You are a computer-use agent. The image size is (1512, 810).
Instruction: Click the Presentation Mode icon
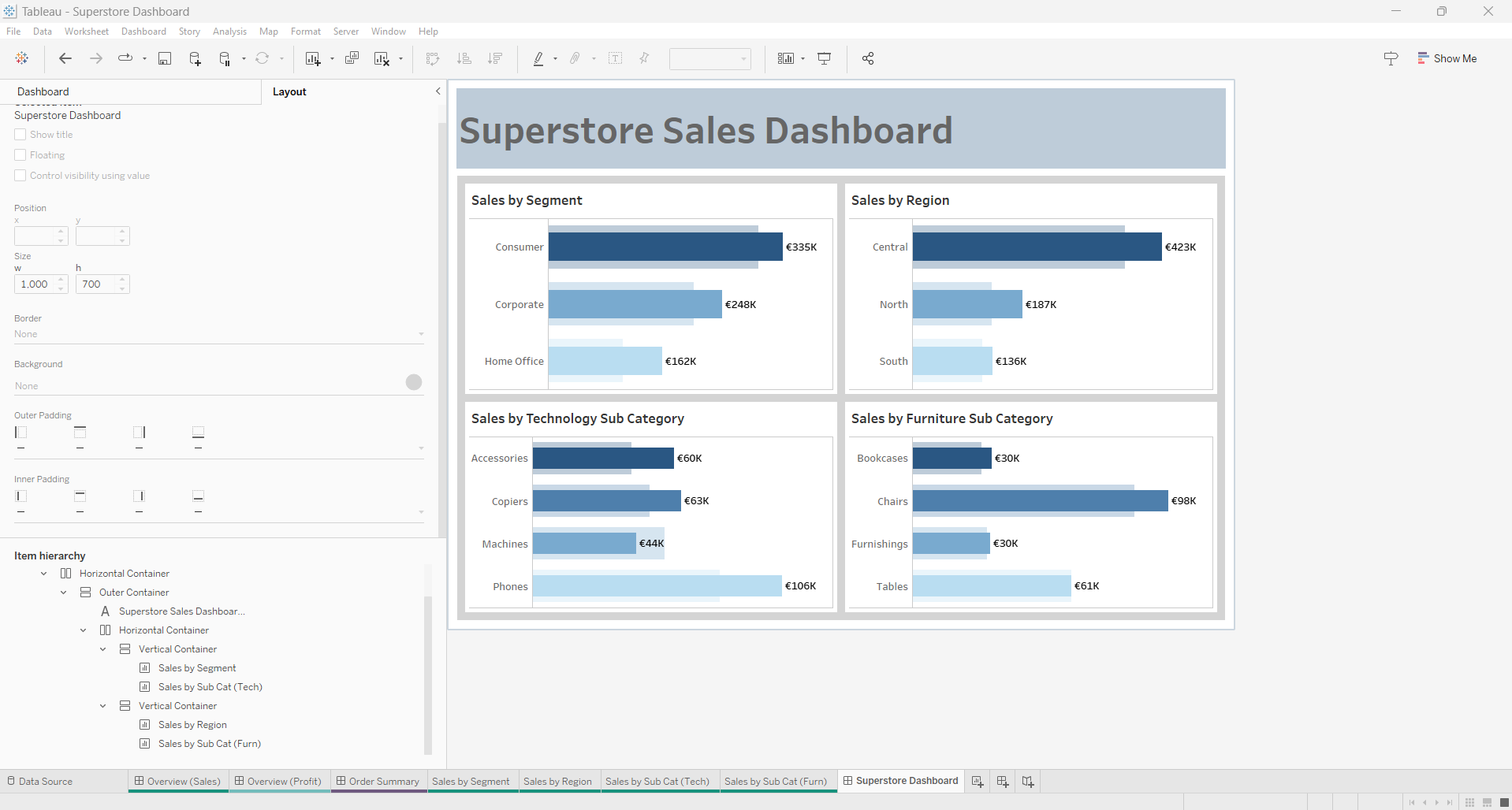tap(825, 58)
